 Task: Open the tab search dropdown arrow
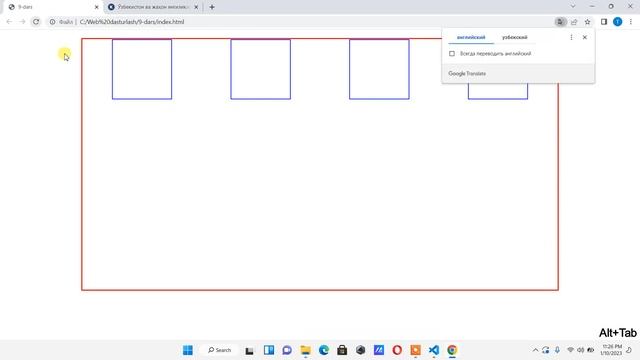[x=573, y=7]
